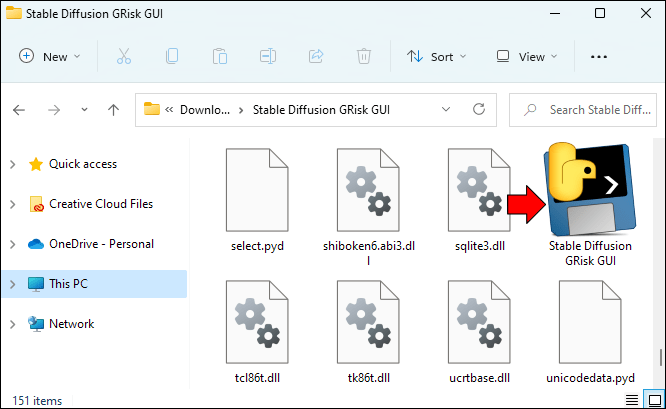The height and width of the screenshot is (409, 666).
Task: Switch to details list view layout
Action: pos(632,400)
